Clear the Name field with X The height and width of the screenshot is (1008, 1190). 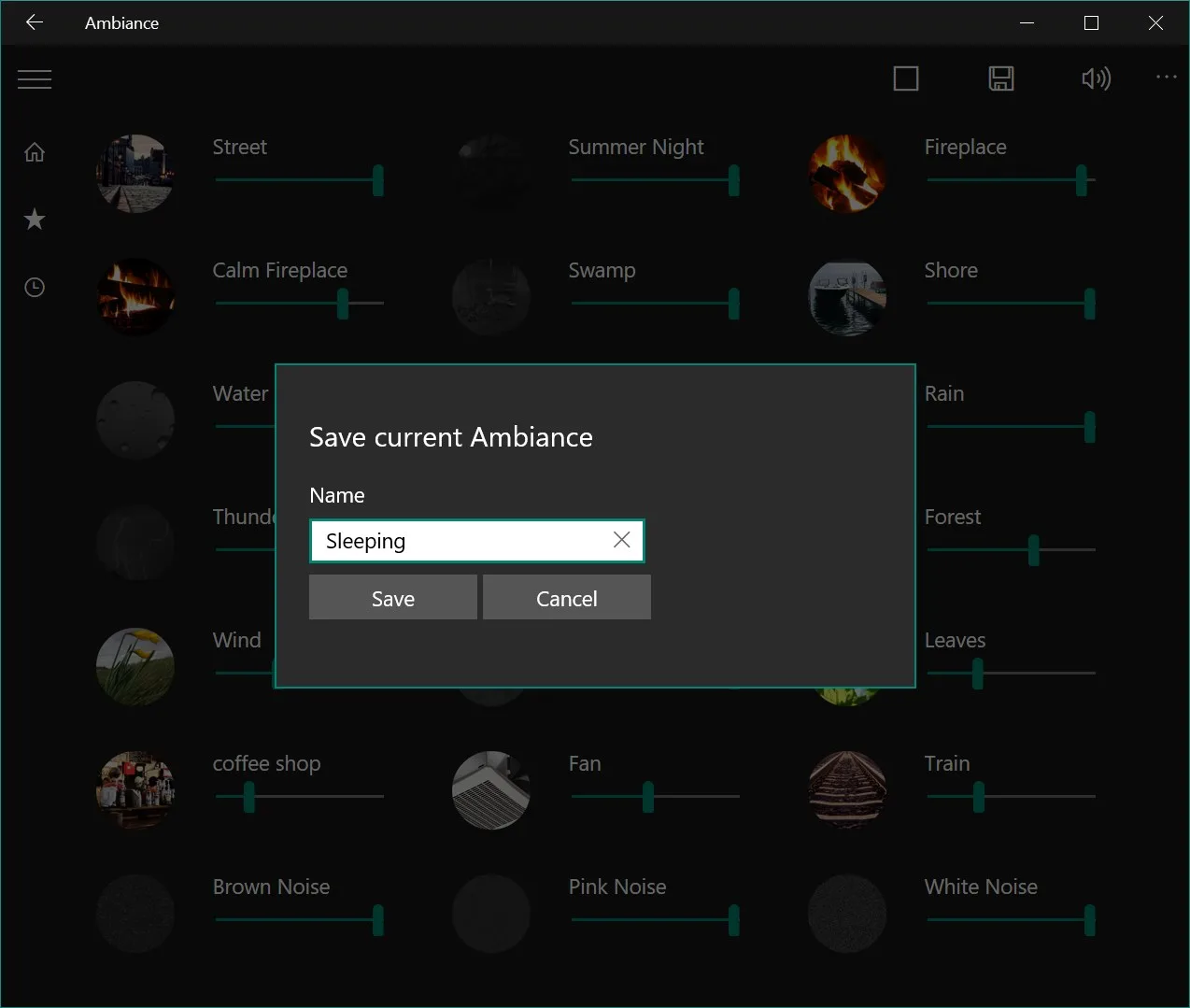tap(621, 540)
